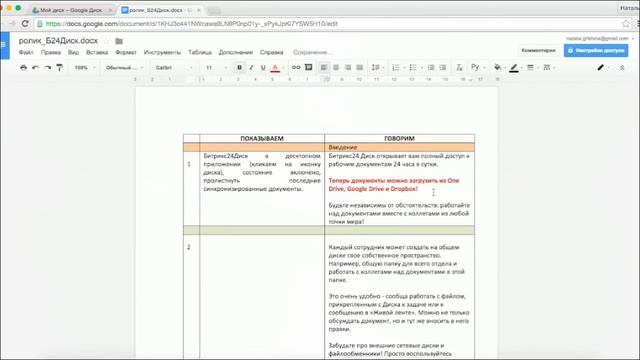Open the Справка menu

pyautogui.click(x=271, y=52)
